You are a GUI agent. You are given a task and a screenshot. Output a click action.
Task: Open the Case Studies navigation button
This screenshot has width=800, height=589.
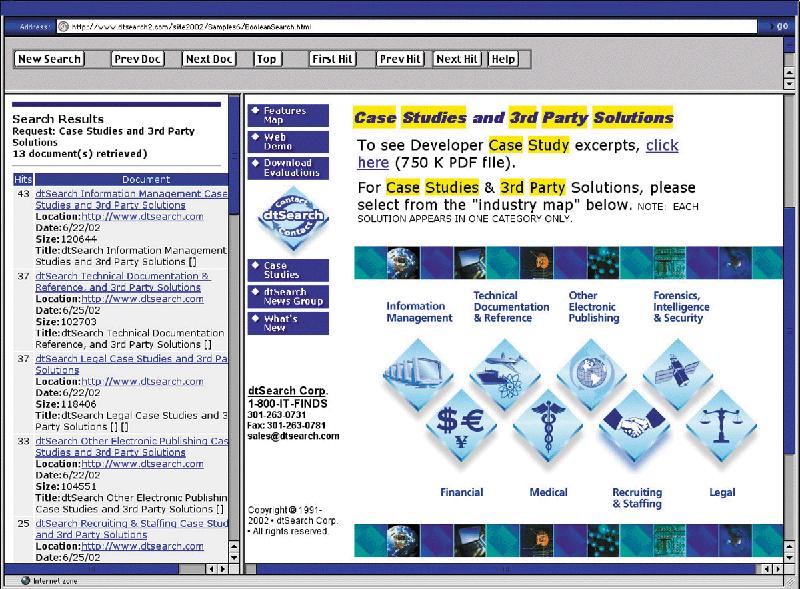click(288, 270)
